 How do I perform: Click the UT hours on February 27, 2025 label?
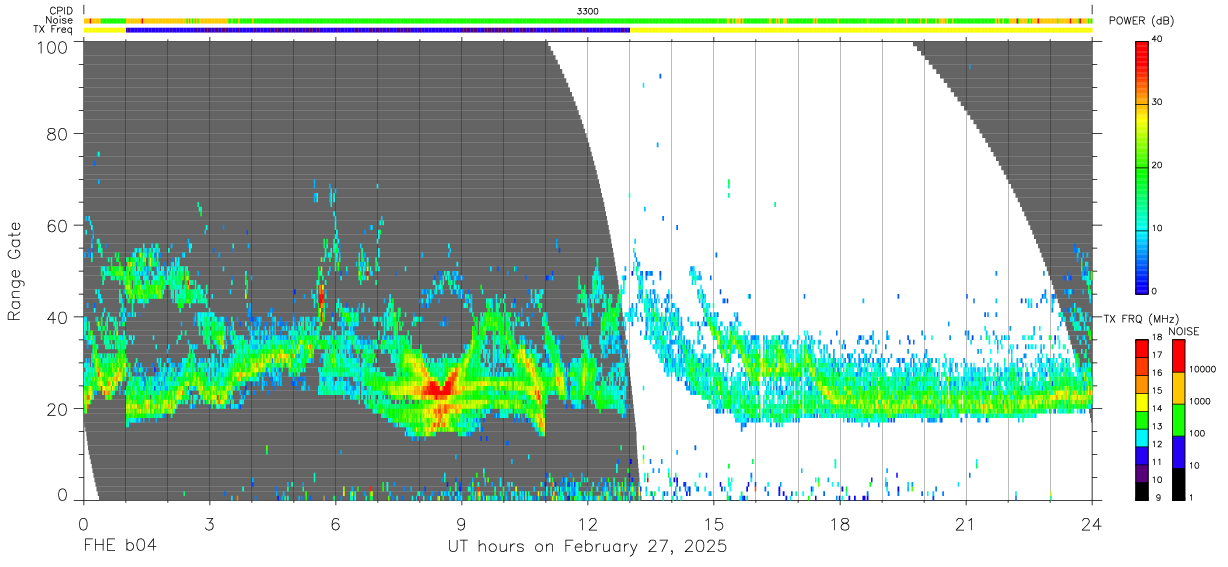tap(587, 547)
